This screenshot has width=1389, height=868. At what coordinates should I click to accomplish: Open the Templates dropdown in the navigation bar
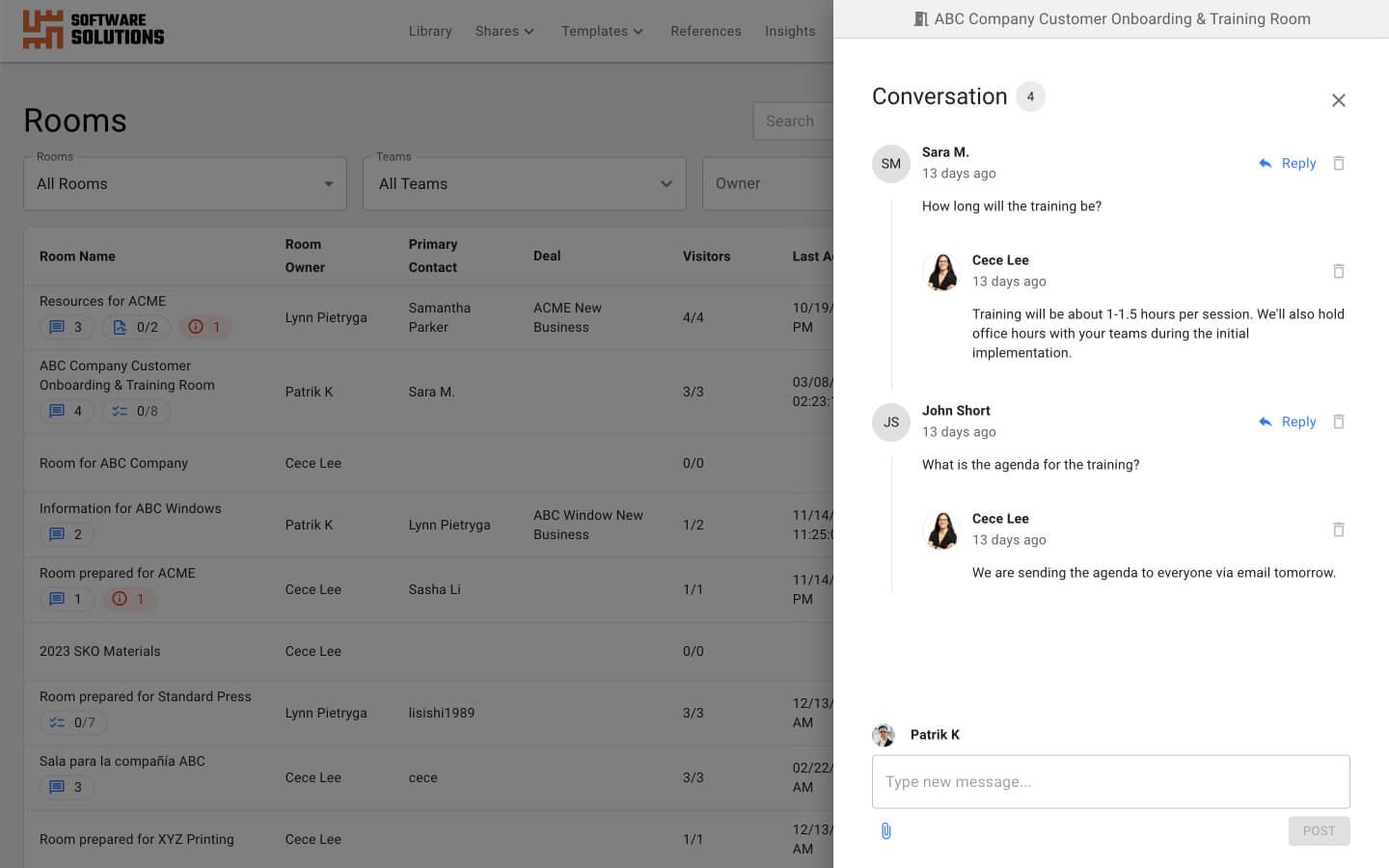point(601,31)
